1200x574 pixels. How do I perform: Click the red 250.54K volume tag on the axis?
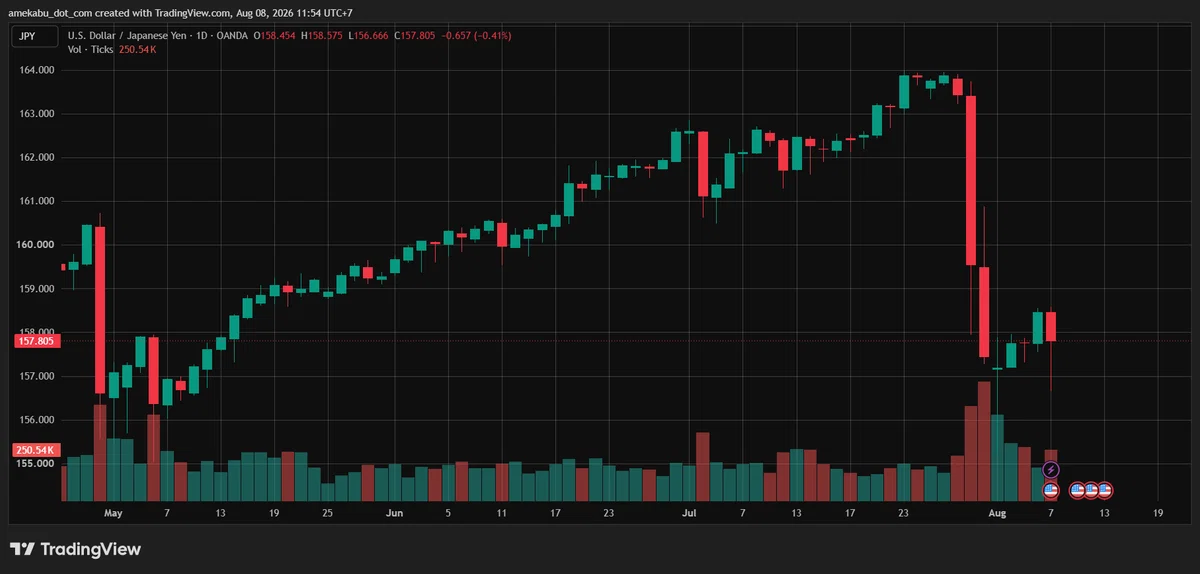(x=37, y=450)
